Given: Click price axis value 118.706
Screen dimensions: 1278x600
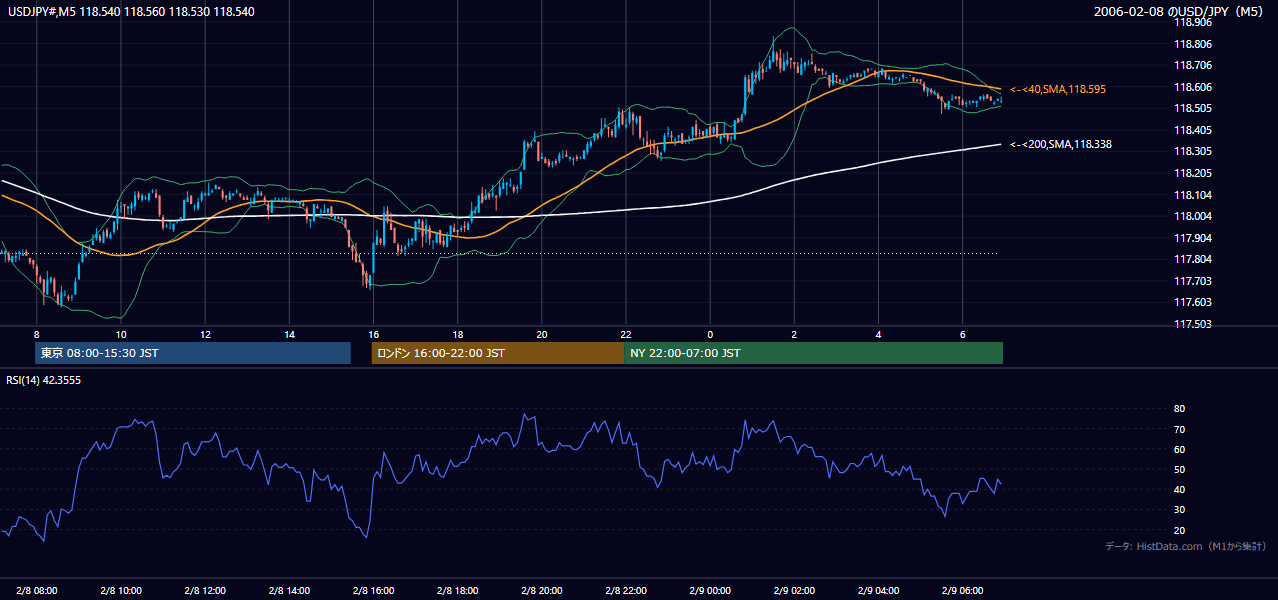Looking at the screenshot, I should click(1192, 66).
